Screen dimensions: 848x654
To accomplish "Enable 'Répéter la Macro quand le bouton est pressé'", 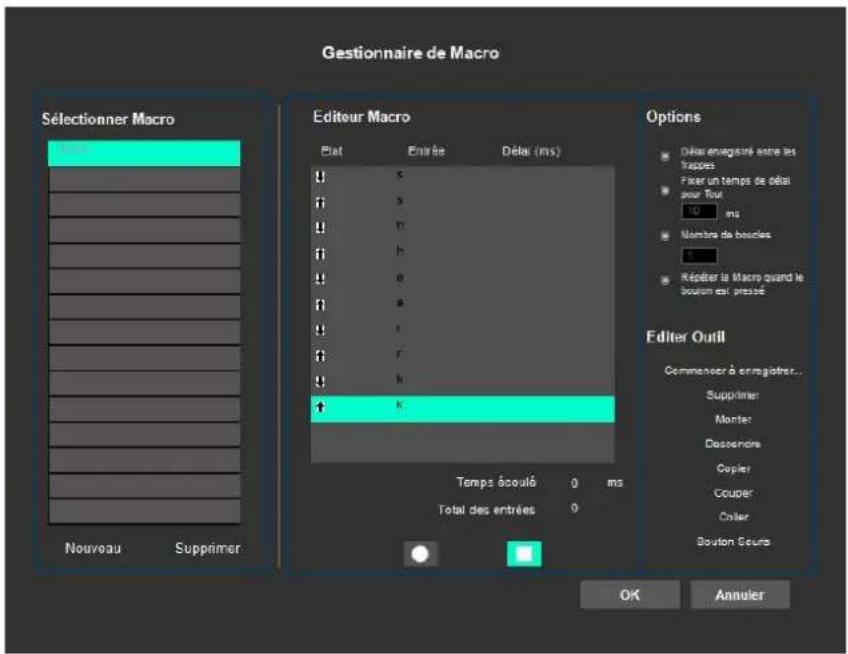I will click(665, 280).
